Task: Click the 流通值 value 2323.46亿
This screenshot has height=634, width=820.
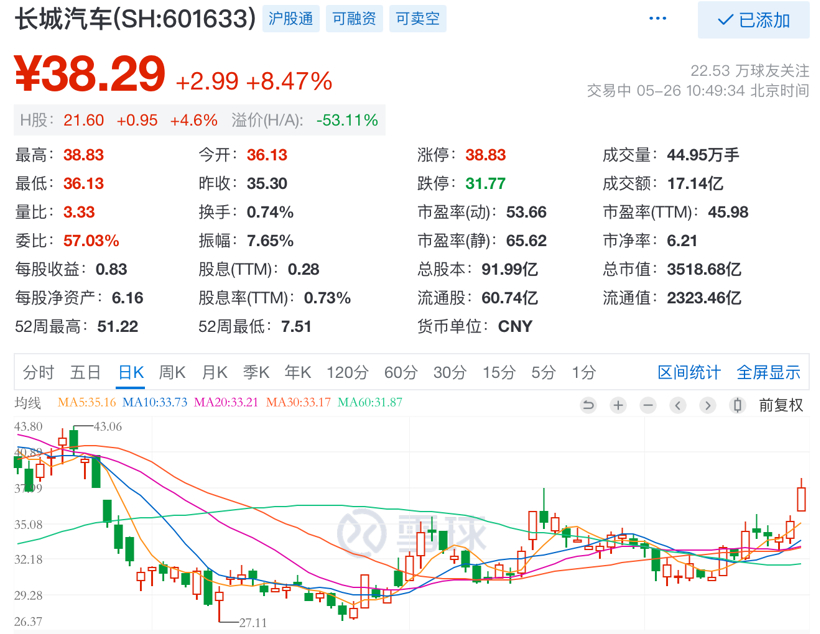Action: [704, 298]
